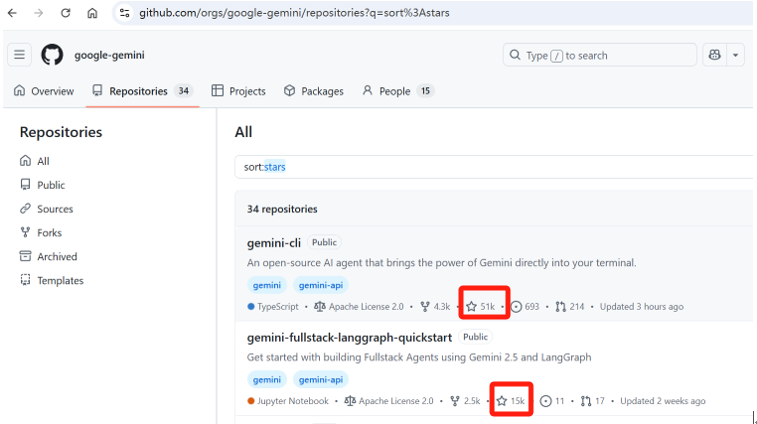
Task: View gemini-cli pull requests 214
Action: (570, 306)
